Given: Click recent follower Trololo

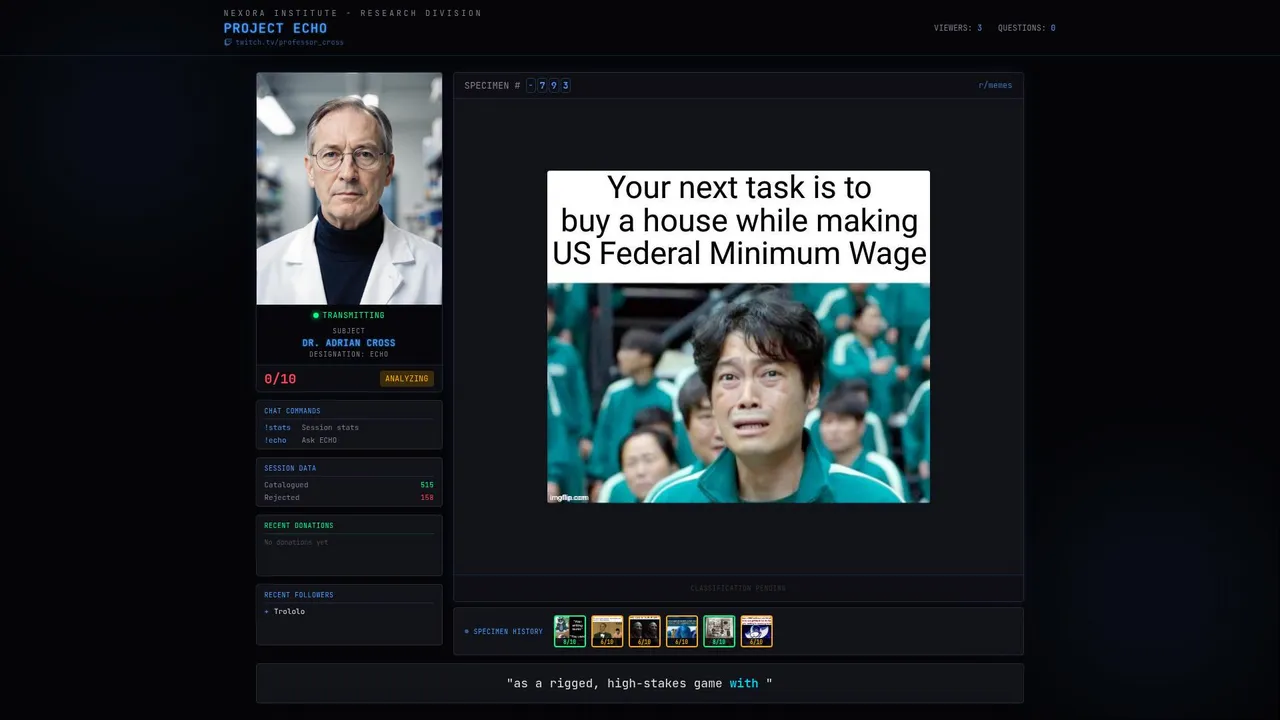Looking at the screenshot, I should [x=289, y=611].
